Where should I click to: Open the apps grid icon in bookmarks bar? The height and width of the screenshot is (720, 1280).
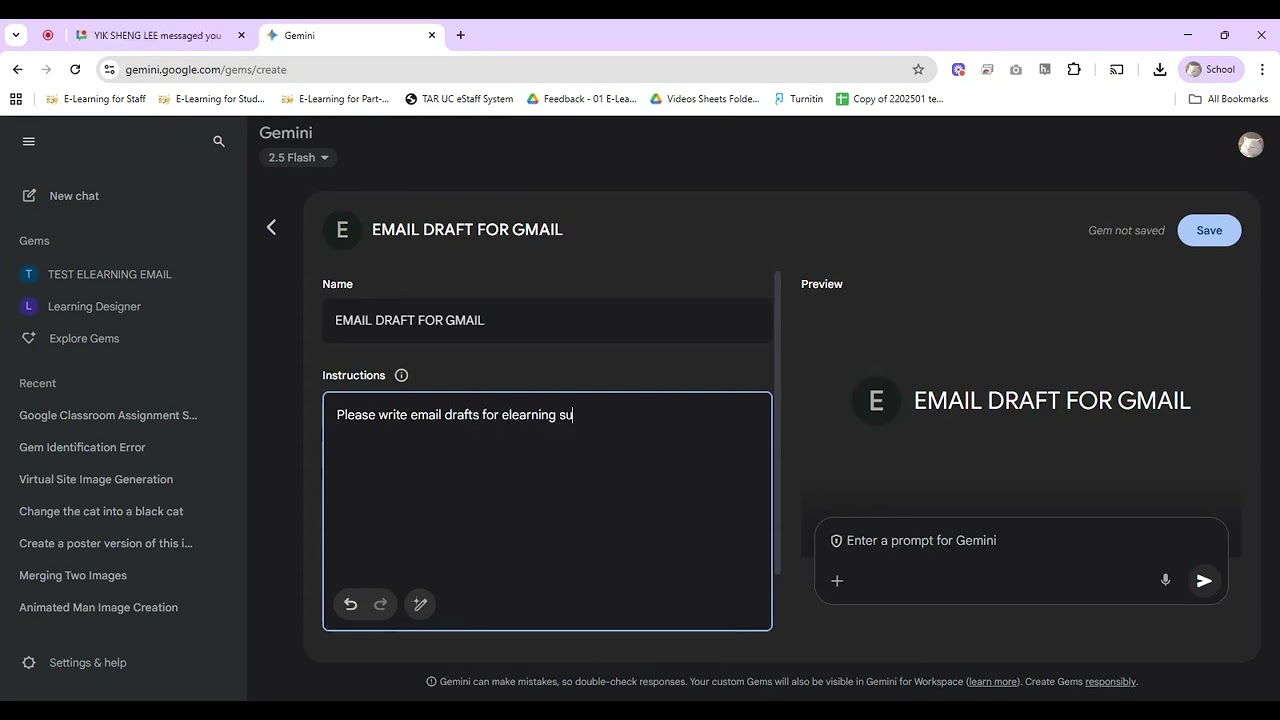coord(15,99)
